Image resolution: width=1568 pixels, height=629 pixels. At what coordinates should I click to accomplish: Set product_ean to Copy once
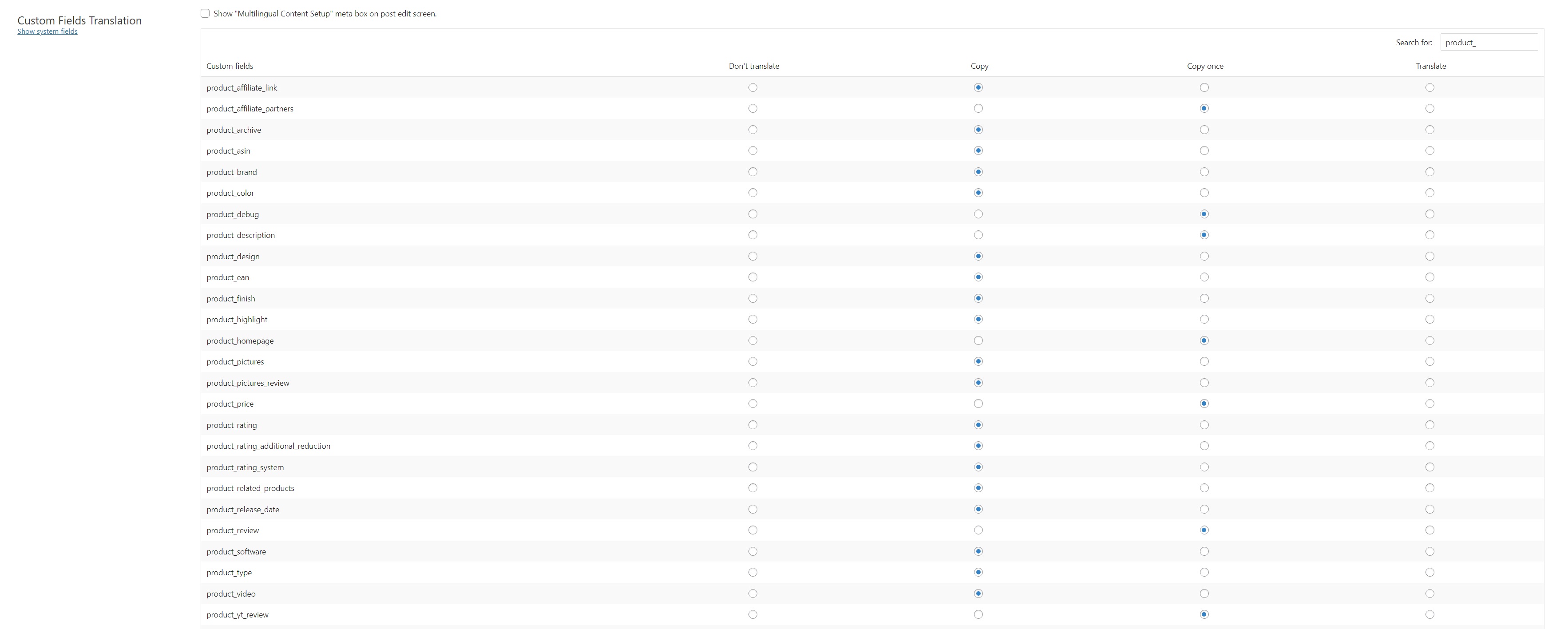(x=1204, y=277)
